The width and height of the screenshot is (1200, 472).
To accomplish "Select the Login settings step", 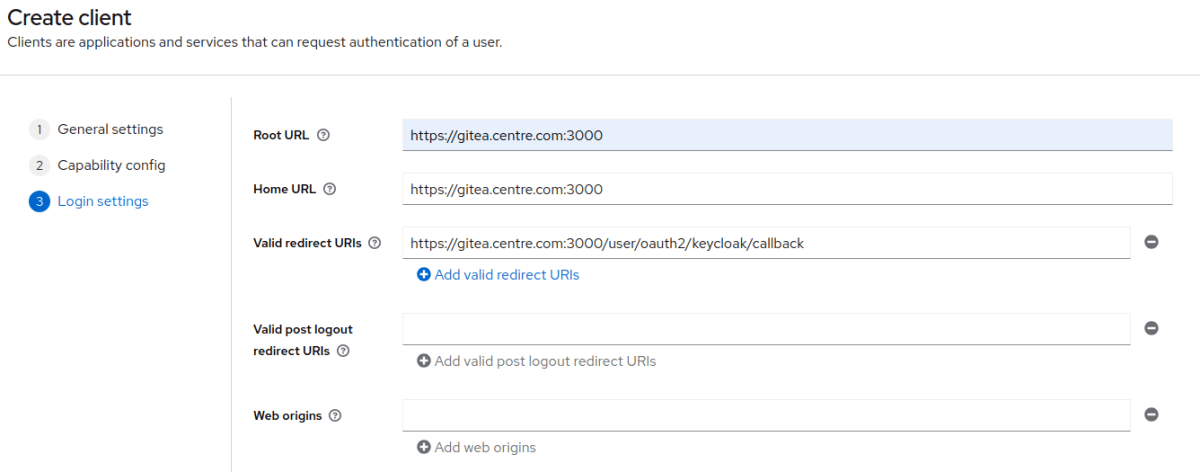I will pyautogui.click(x=89, y=201).
